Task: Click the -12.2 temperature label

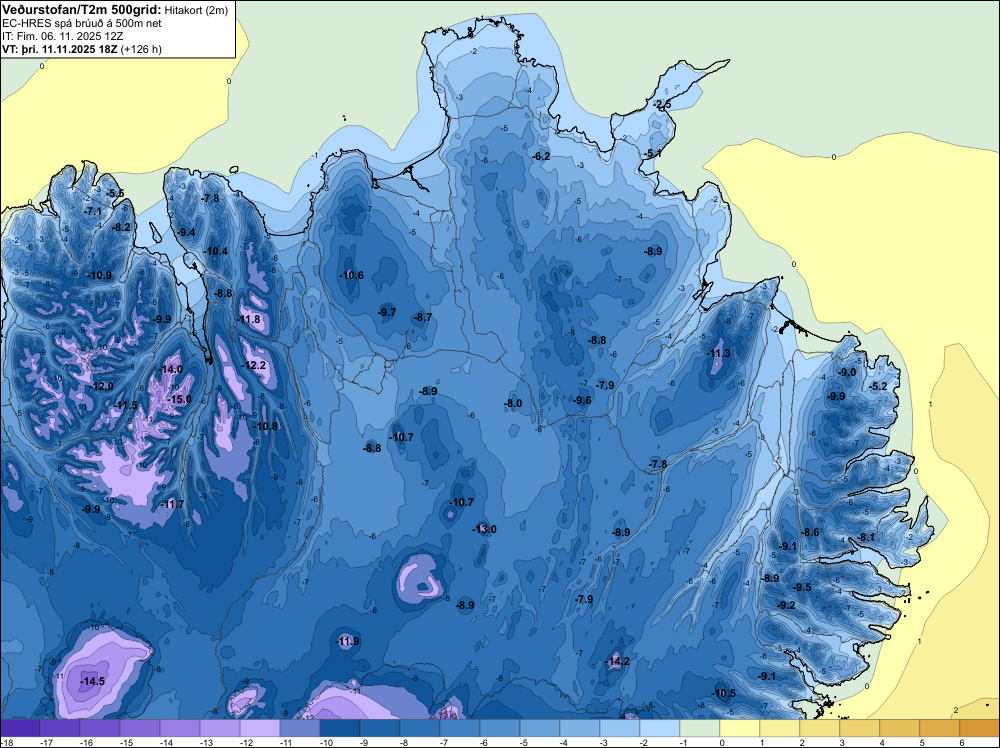Action: coord(254,365)
